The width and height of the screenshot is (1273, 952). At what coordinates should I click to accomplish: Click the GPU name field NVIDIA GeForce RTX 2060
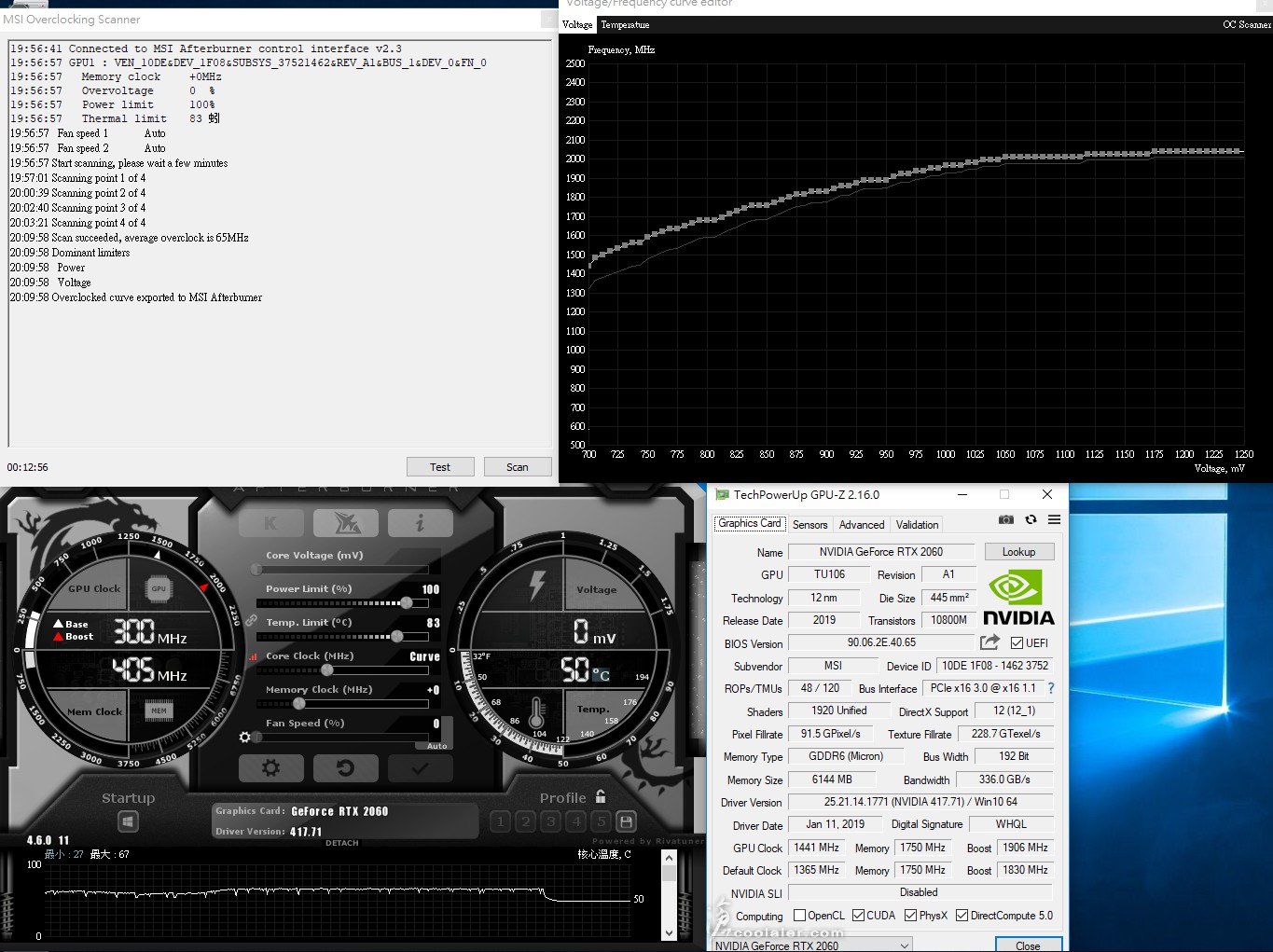[881, 552]
